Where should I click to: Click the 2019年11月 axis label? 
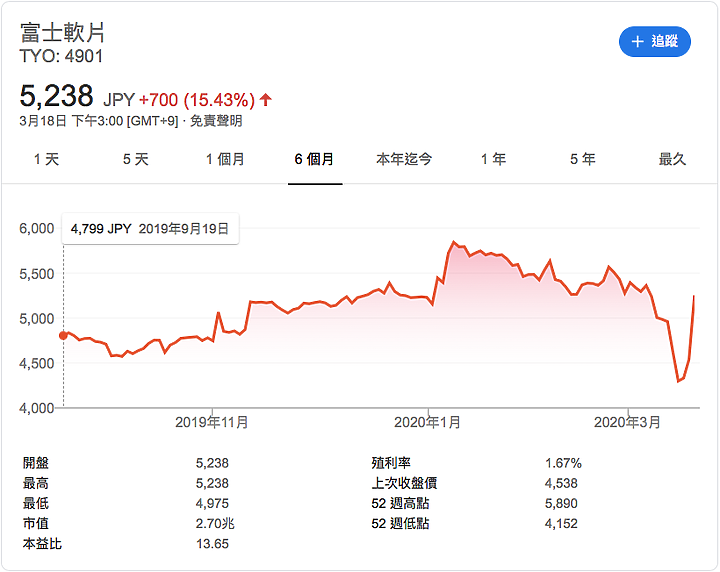click(212, 422)
